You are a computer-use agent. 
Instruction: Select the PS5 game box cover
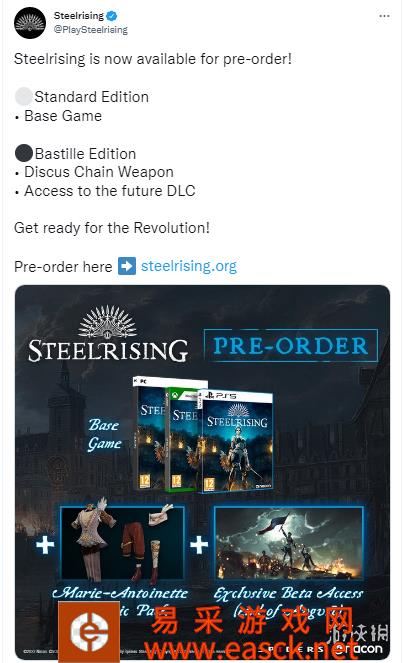point(236,442)
